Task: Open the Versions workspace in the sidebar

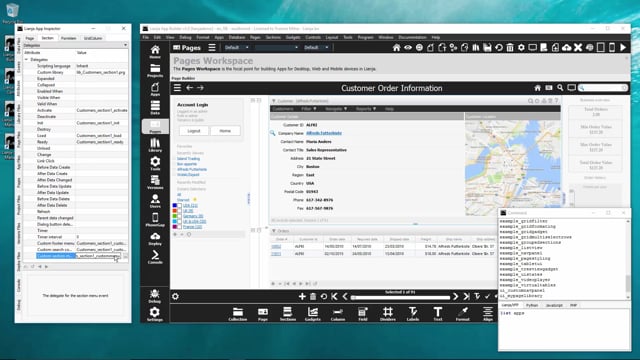Action: pyautogui.click(x=155, y=182)
